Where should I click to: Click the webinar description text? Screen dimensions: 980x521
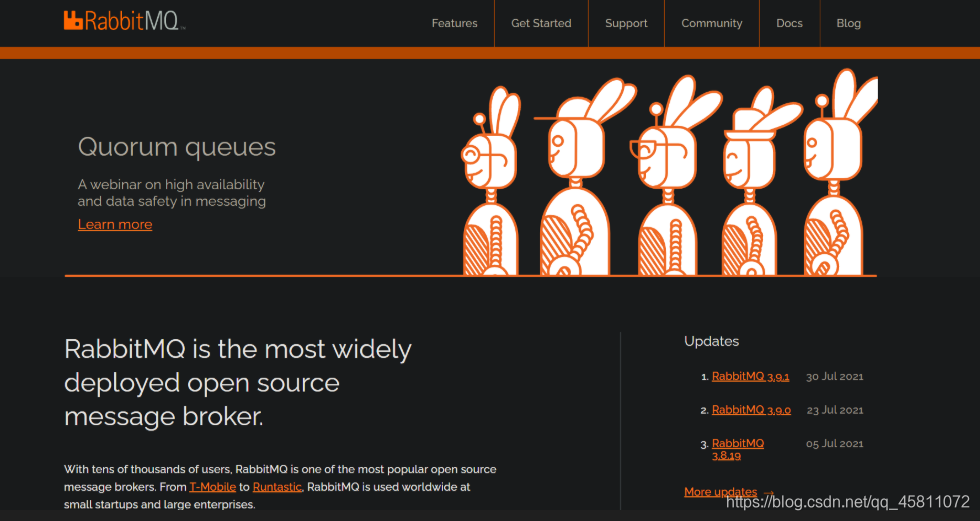172,193
